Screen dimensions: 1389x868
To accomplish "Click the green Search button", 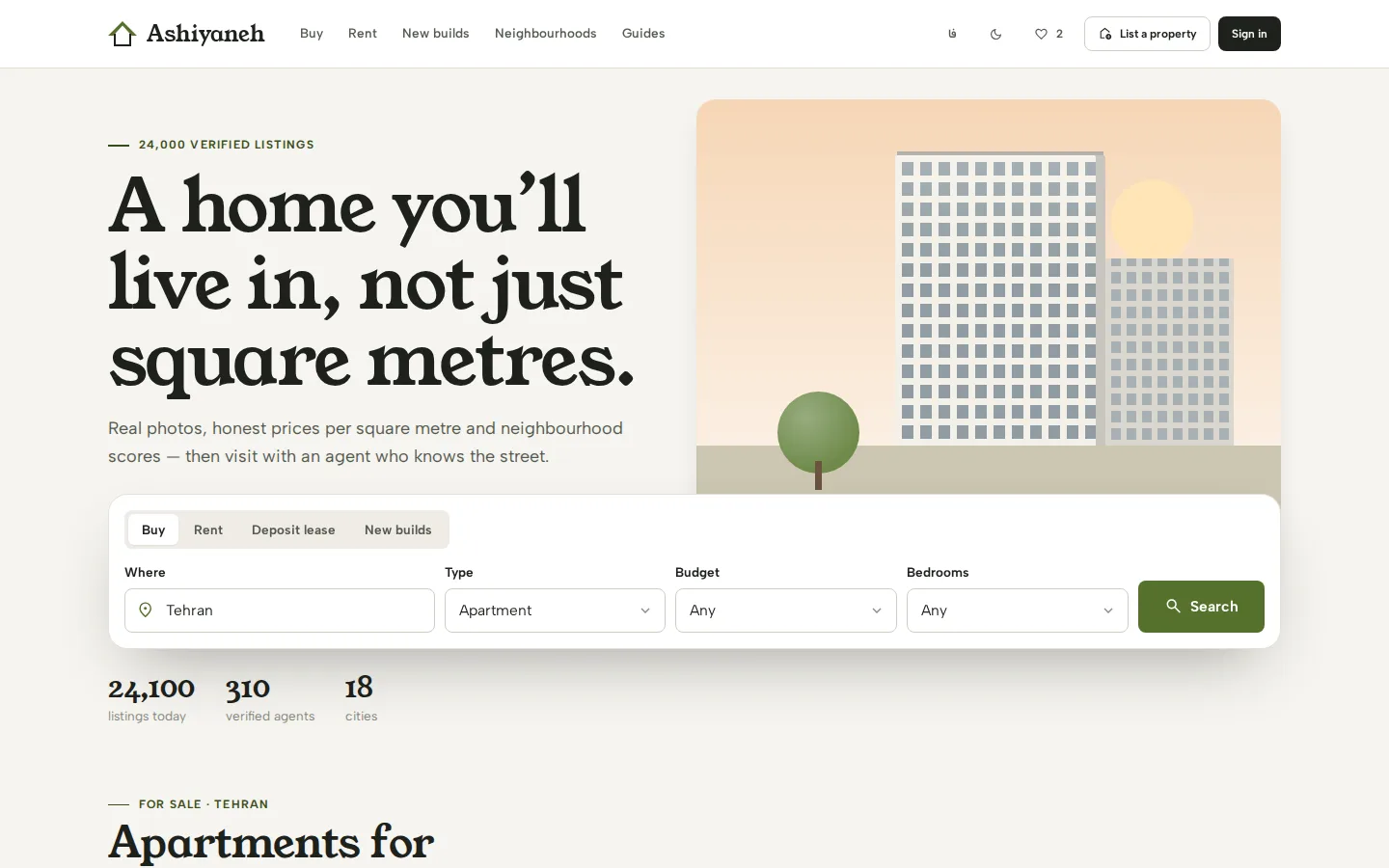I will point(1201,607).
